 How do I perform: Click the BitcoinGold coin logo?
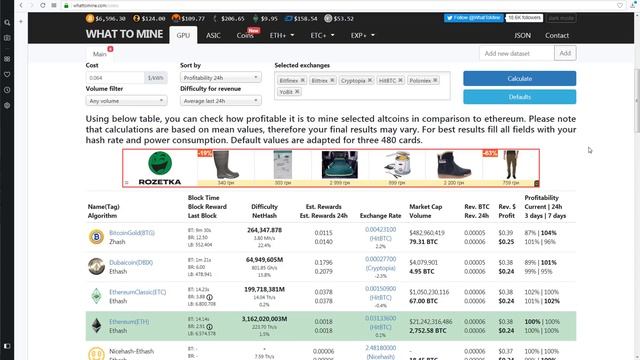[x=96, y=237]
